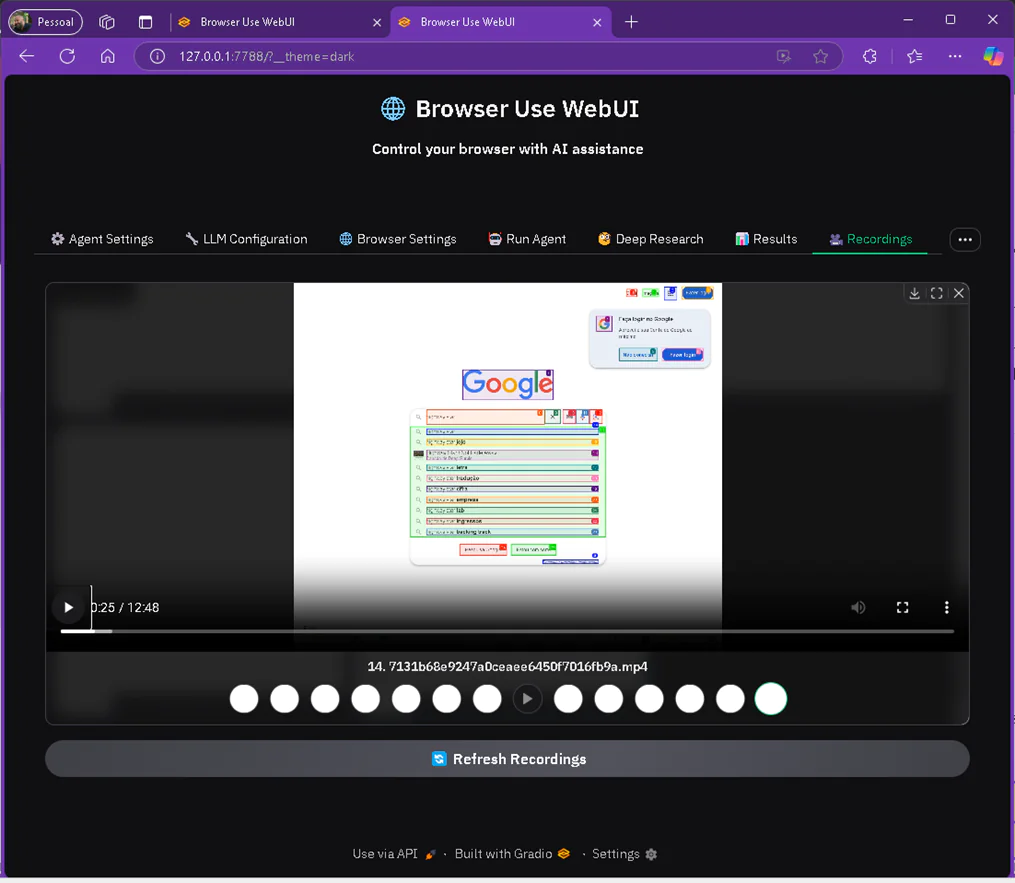The height and width of the screenshot is (883, 1015).
Task: Click the recording file name caption
Action: point(508,666)
